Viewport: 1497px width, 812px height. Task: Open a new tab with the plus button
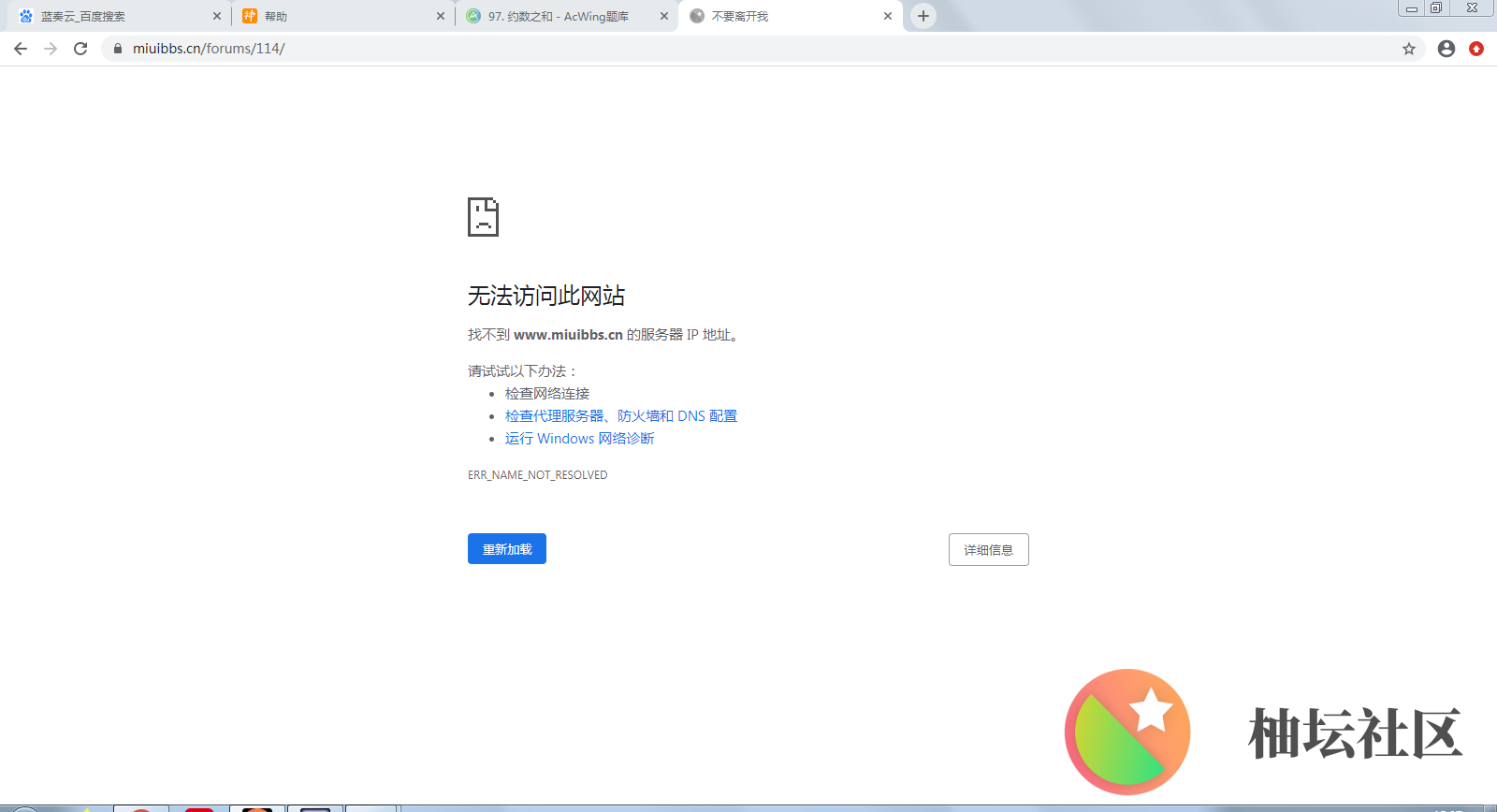click(x=923, y=16)
